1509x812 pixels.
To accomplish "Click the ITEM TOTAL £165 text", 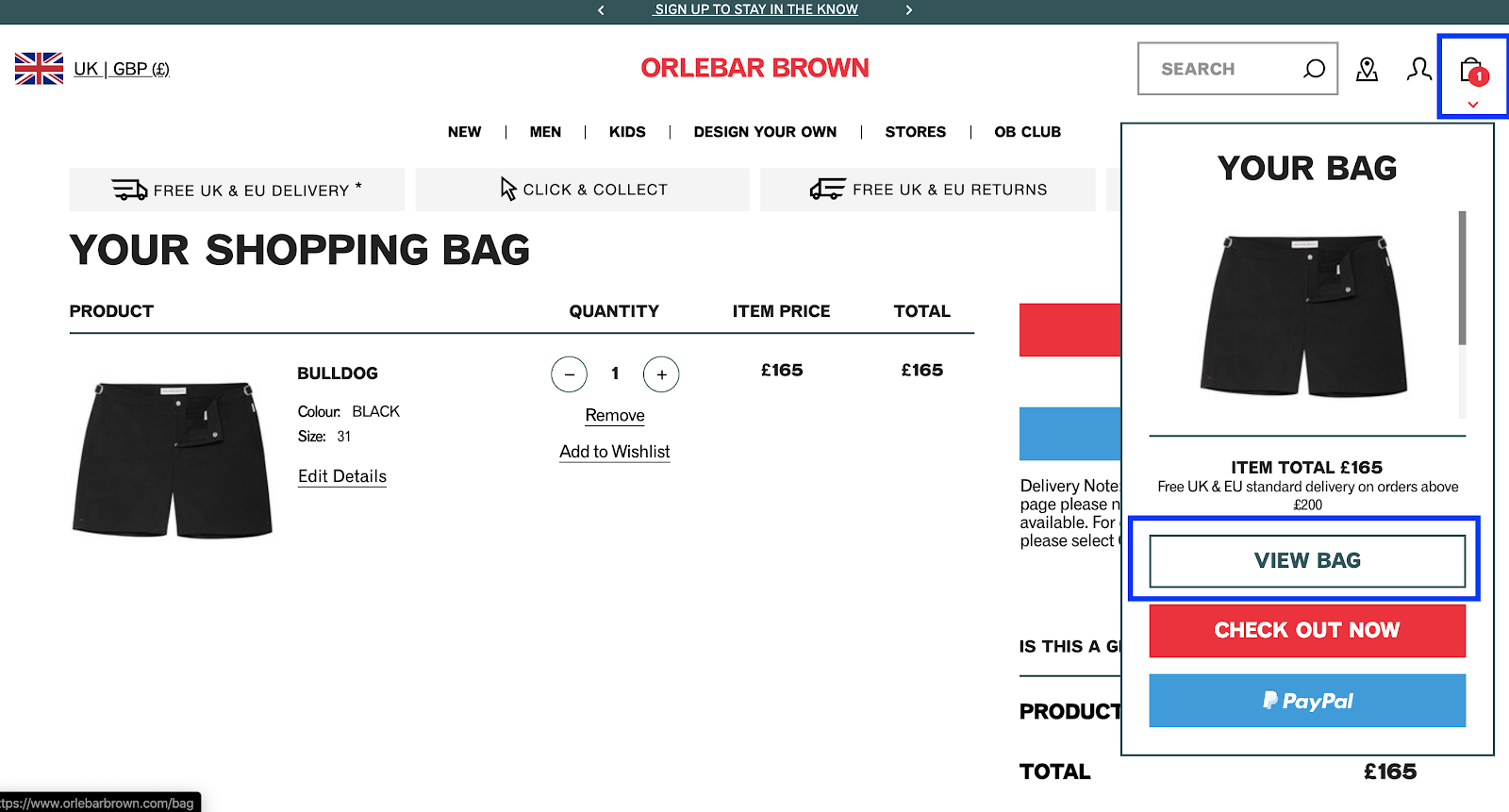I will pos(1307,468).
